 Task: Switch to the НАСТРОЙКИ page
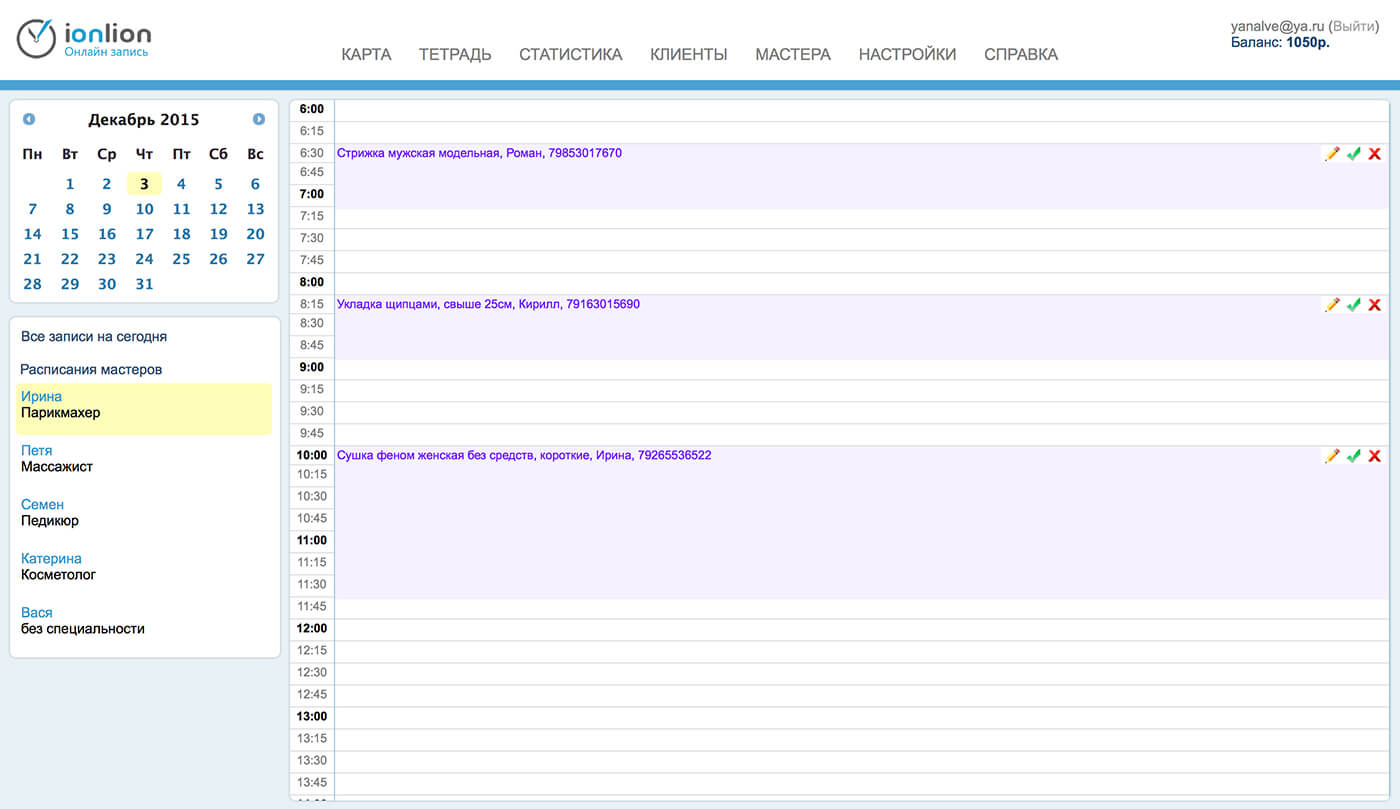pyautogui.click(x=906, y=55)
